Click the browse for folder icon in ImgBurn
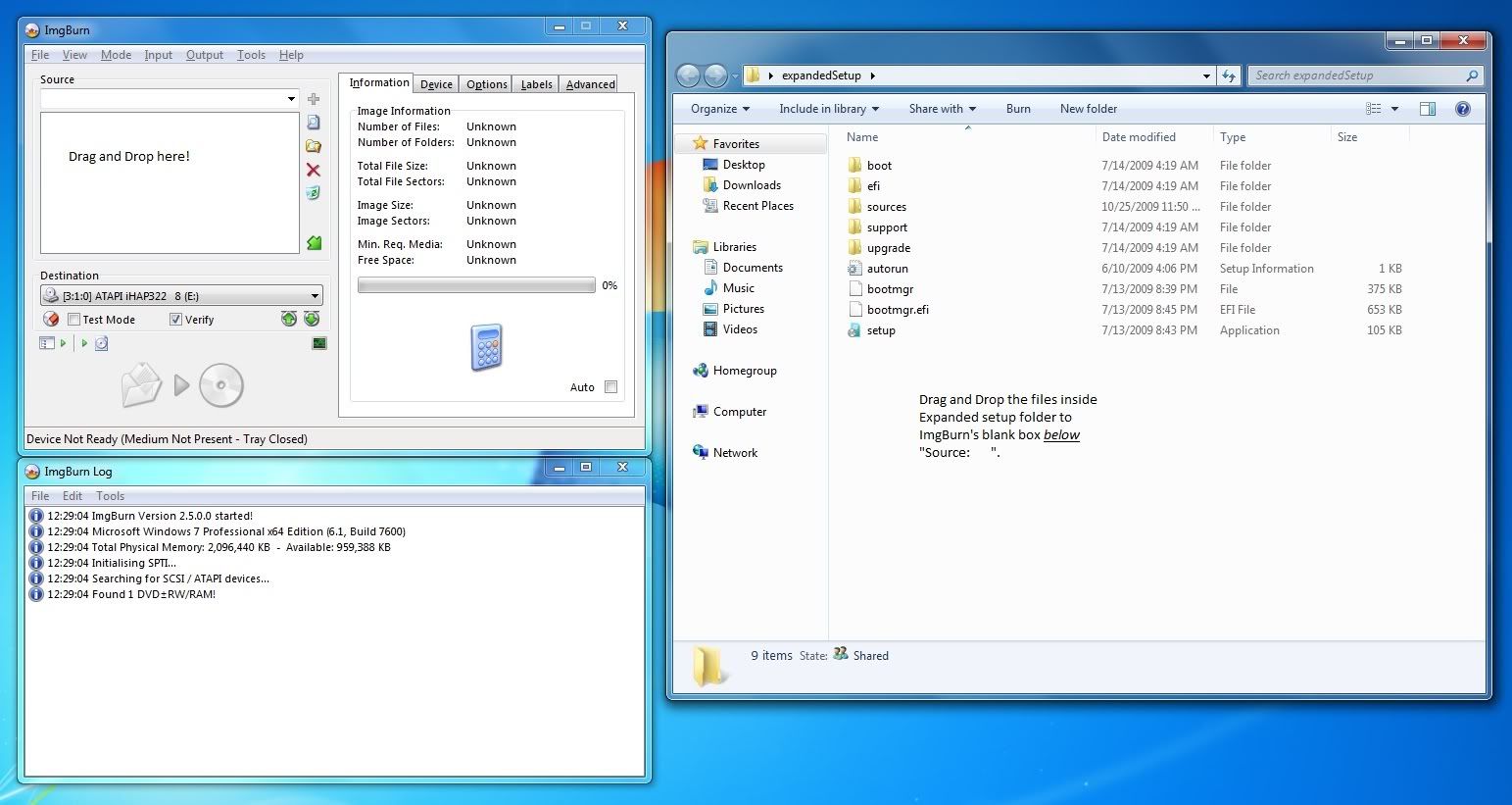 point(314,146)
